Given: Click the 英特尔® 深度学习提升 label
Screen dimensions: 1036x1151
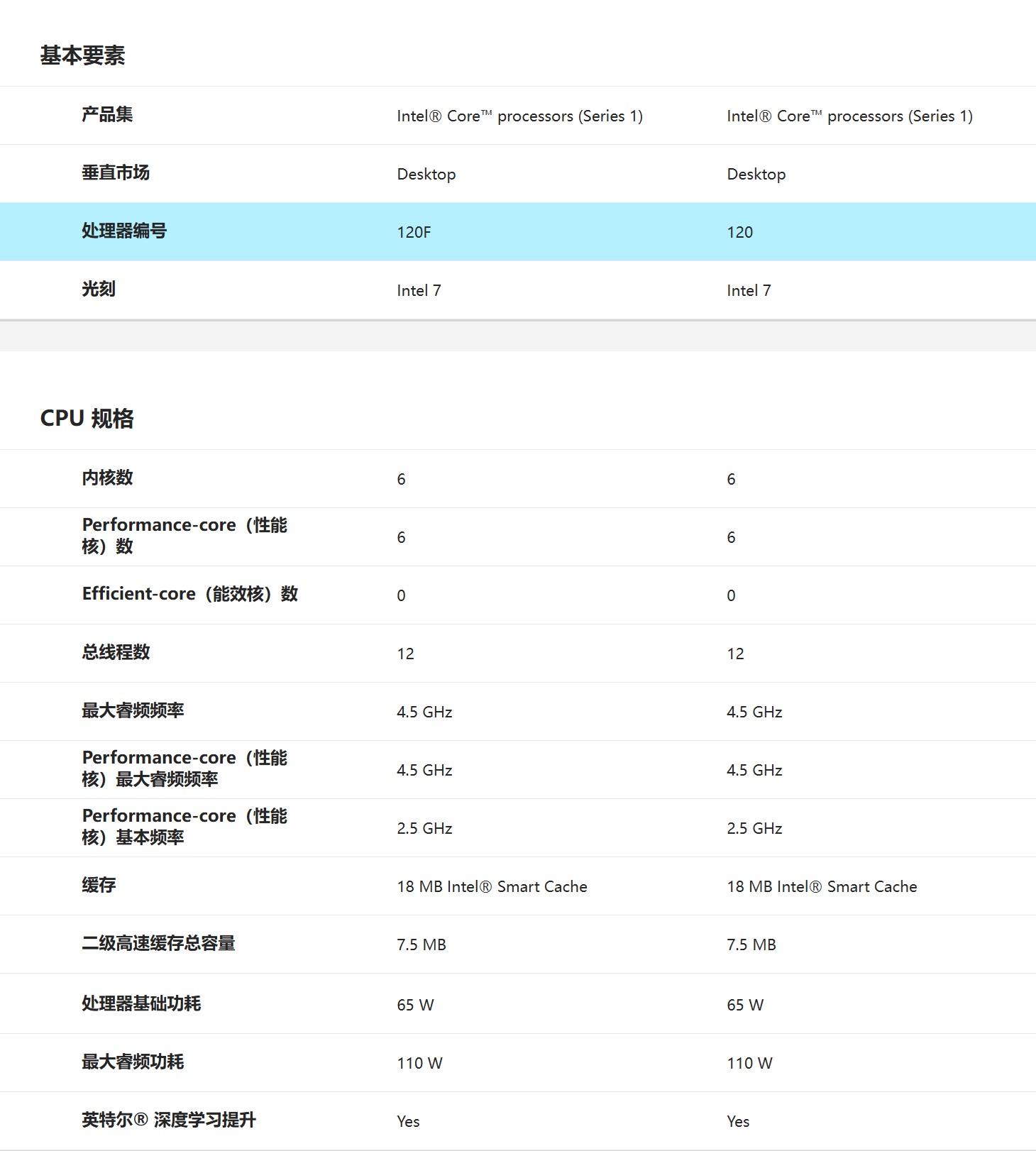Looking at the screenshot, I should click(169, 1120).
